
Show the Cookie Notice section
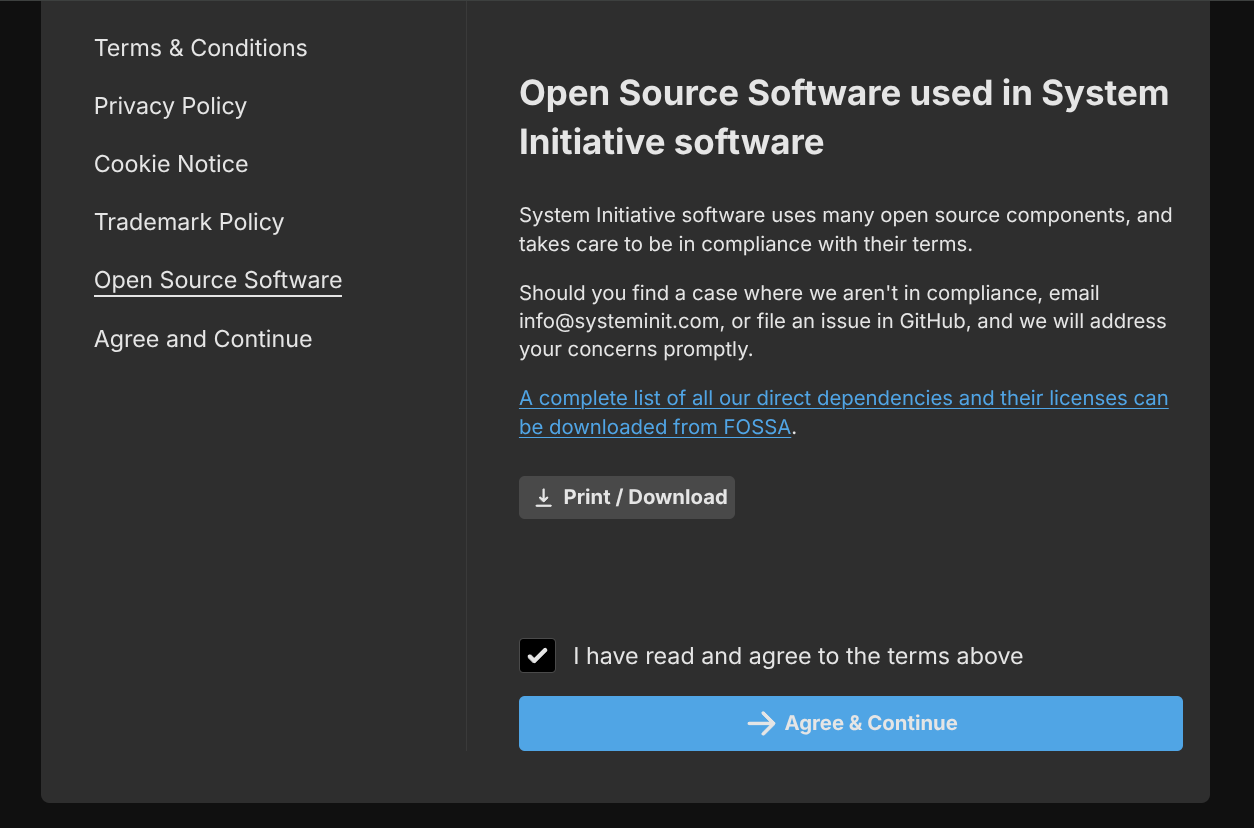[x=171, y=164]
